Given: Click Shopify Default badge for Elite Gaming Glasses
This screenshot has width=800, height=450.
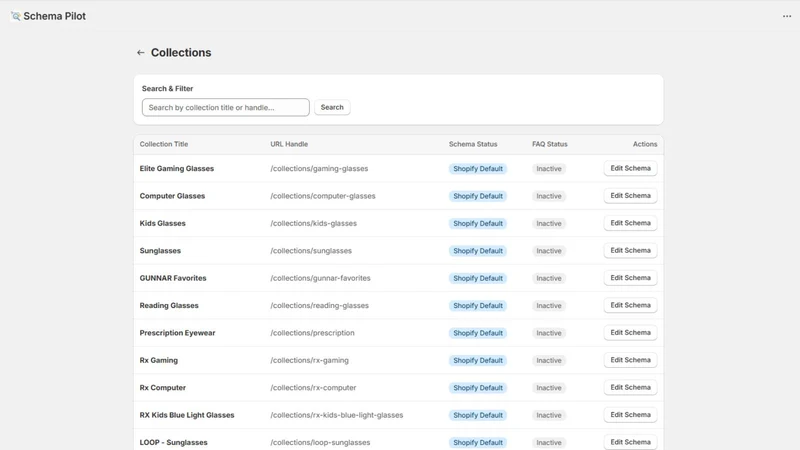Looking at the screenshot, I should tap(478, 169).
